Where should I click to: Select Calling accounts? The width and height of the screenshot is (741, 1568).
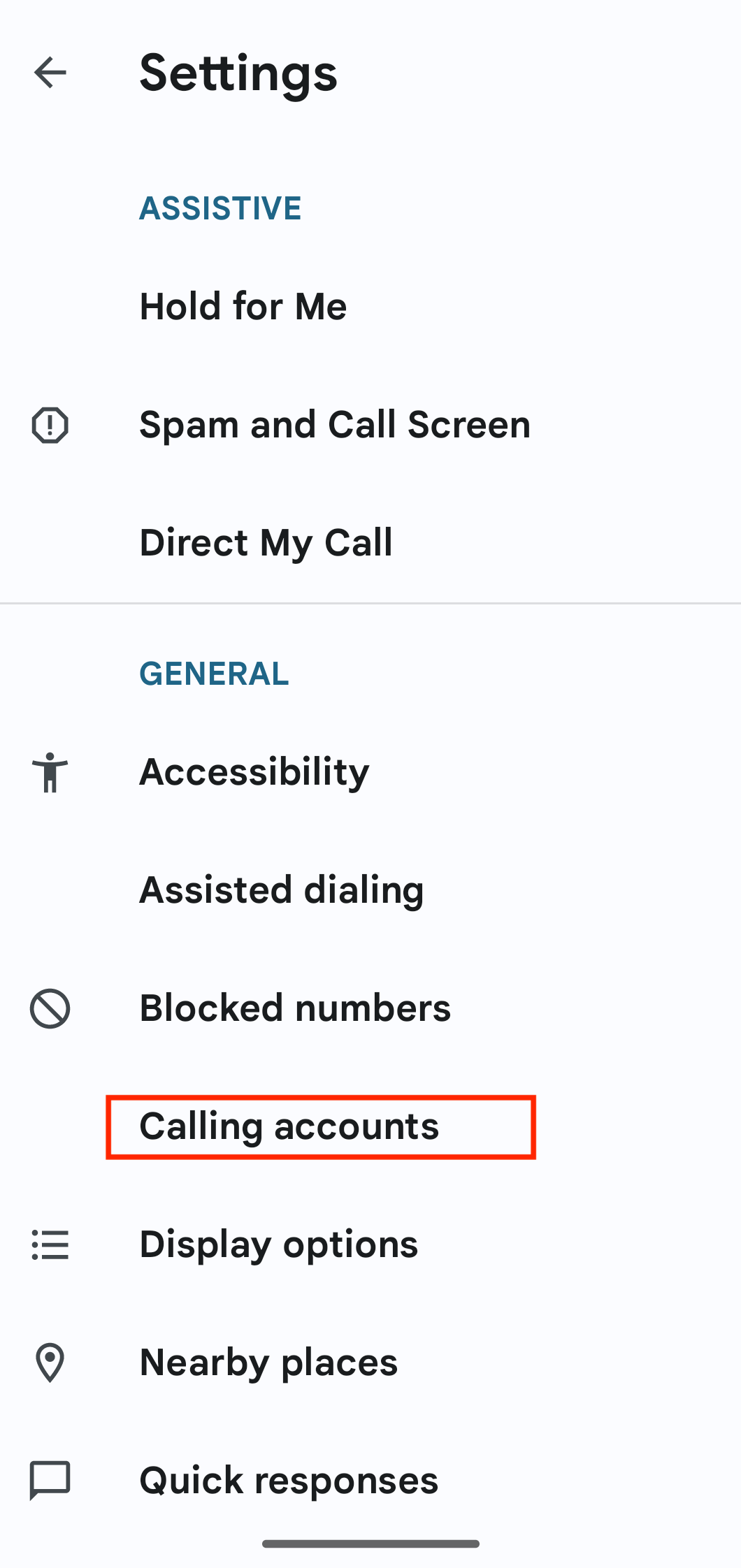[x=289, y=1126]
